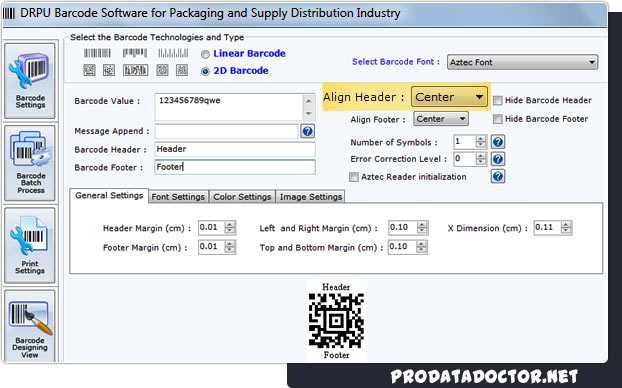The image size is (622, 388).
Task: Adjust the Number of Symbols spinner
Action: pos(481,142)
